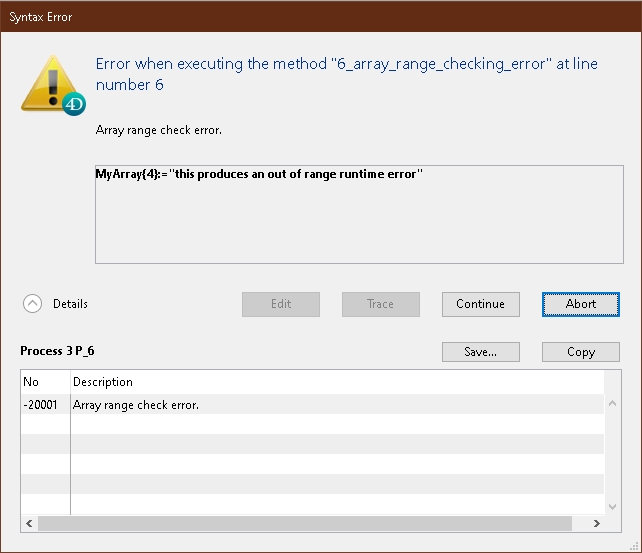Click the horizontal scrollbar right arrow
The width and height of the screenshot is (642, 553).
pos(597,523)
